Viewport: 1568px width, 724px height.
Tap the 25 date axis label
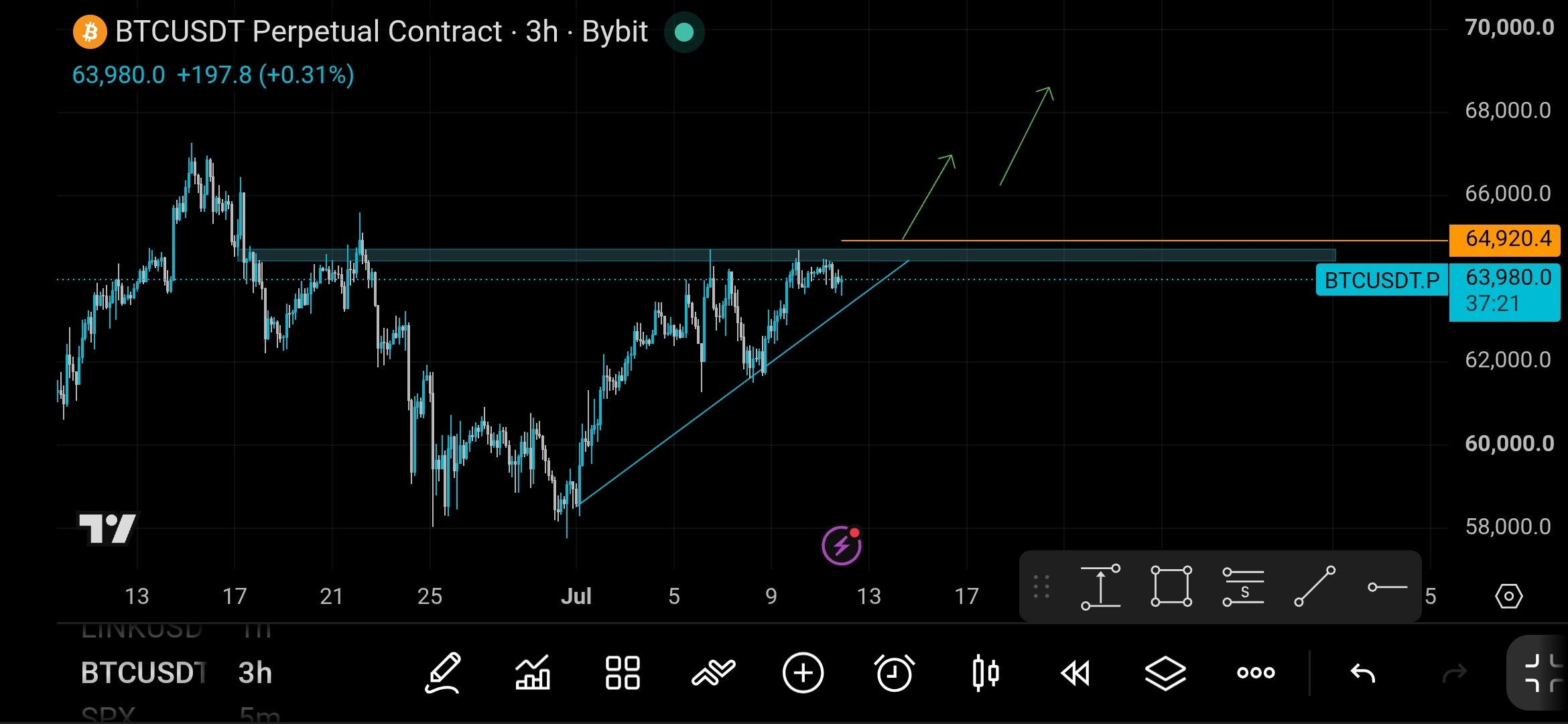(x=430, y=596)
